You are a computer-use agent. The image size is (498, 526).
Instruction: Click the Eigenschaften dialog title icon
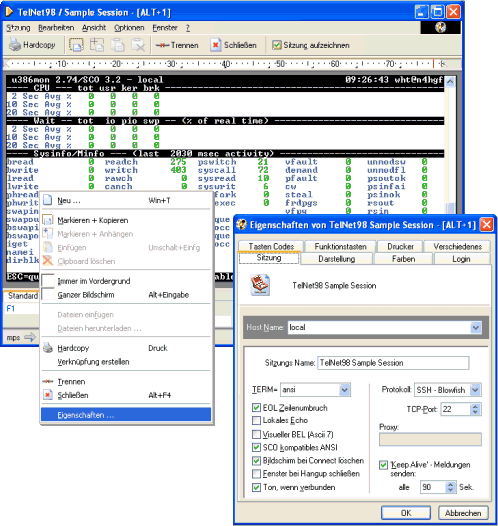click(x=241, y=224)
